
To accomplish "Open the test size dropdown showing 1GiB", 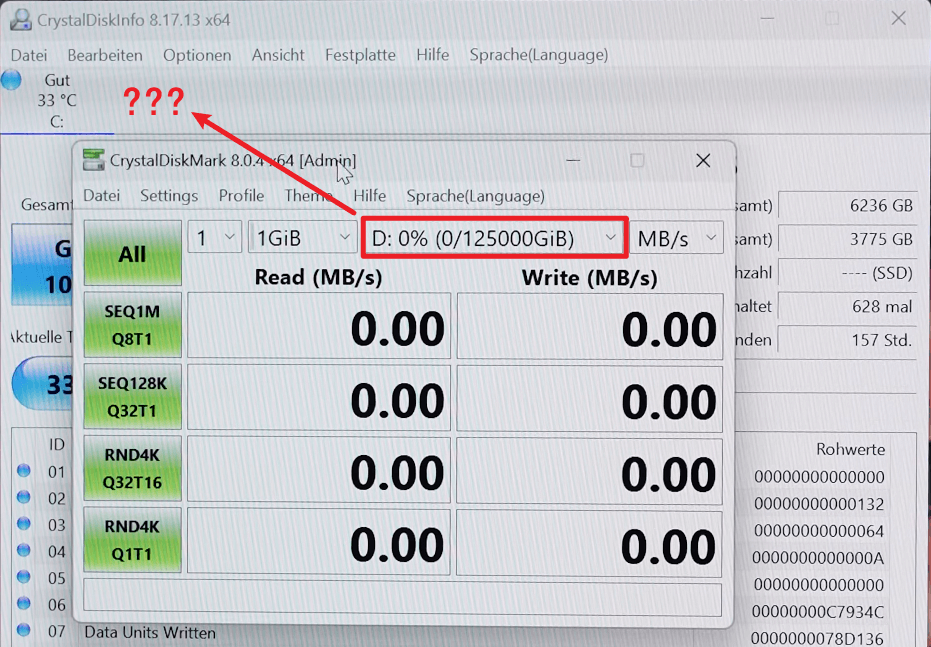I will (x=303, y=238).
